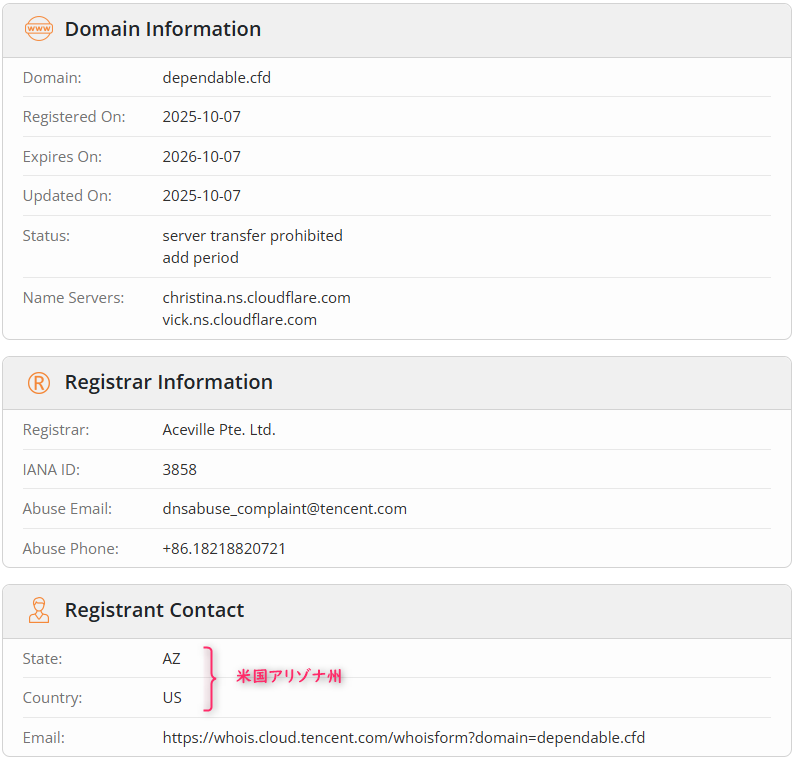This screenshot has width=795, height=759.
Task: Click the registrar name Aceville Pte. Ltd.
Action: 218,430
